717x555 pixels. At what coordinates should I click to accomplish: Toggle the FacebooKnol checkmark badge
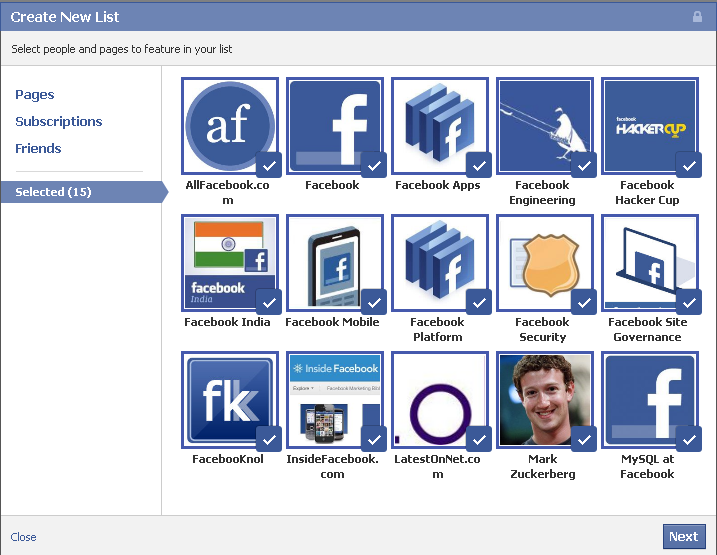pos(269,439)
